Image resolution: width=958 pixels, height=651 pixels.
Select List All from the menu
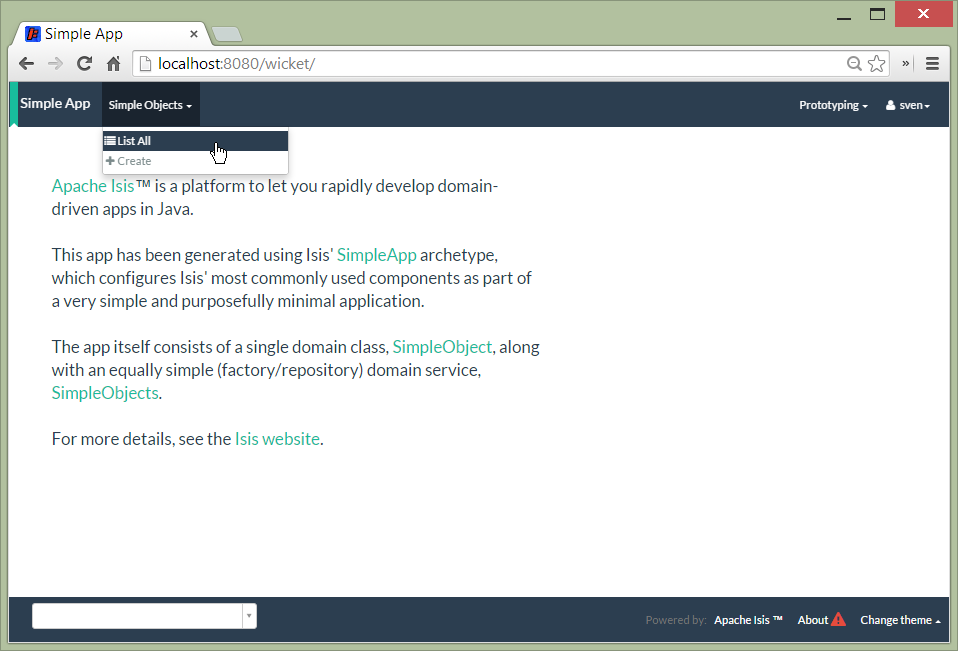coord(134,141)
